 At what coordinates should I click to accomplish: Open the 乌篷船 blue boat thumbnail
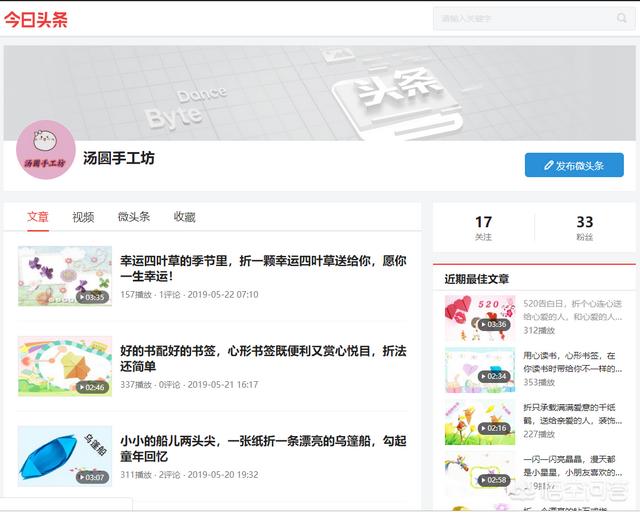pos(65,456)
